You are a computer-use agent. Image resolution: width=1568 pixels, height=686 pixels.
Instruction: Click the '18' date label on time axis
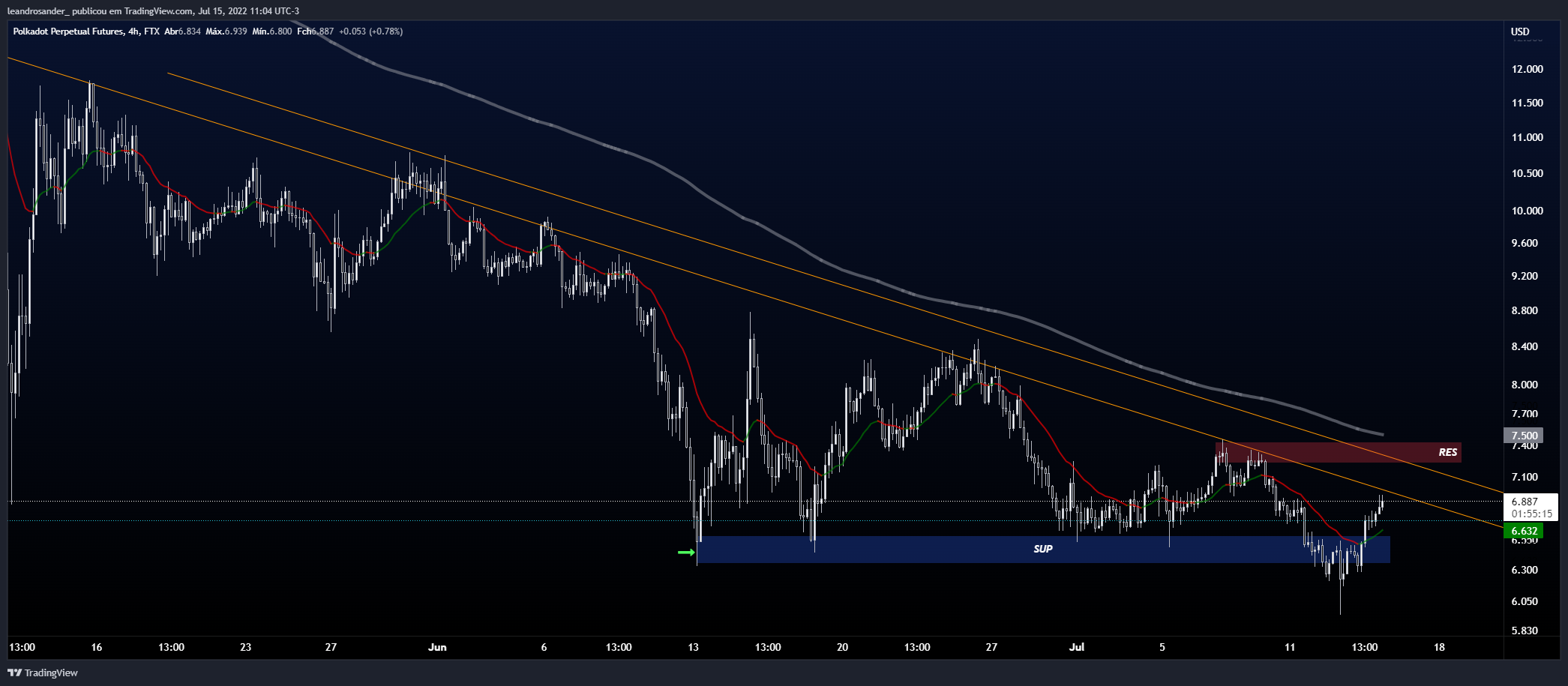(1439, 647)
